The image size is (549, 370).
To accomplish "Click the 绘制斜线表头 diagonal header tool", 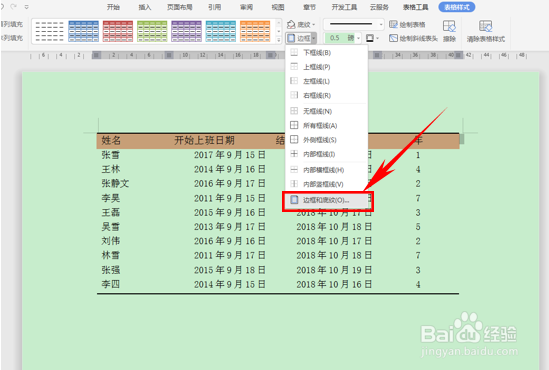I will tap(414, 38).
